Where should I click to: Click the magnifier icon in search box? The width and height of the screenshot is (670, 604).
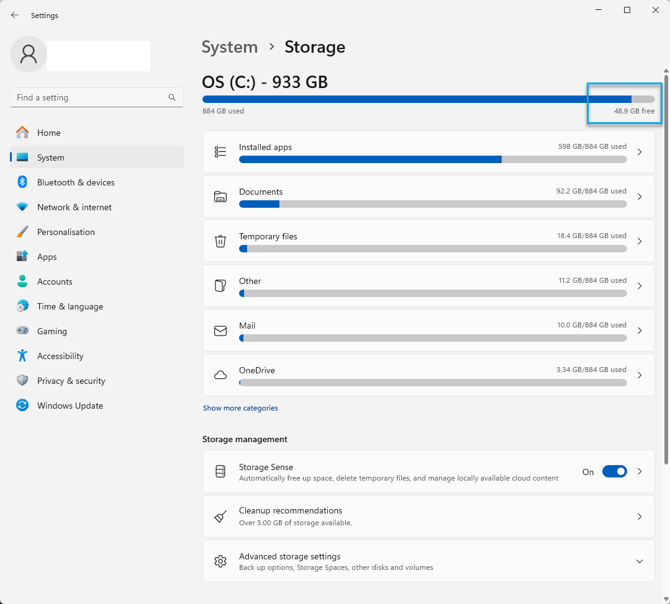(x=172, y=97)
